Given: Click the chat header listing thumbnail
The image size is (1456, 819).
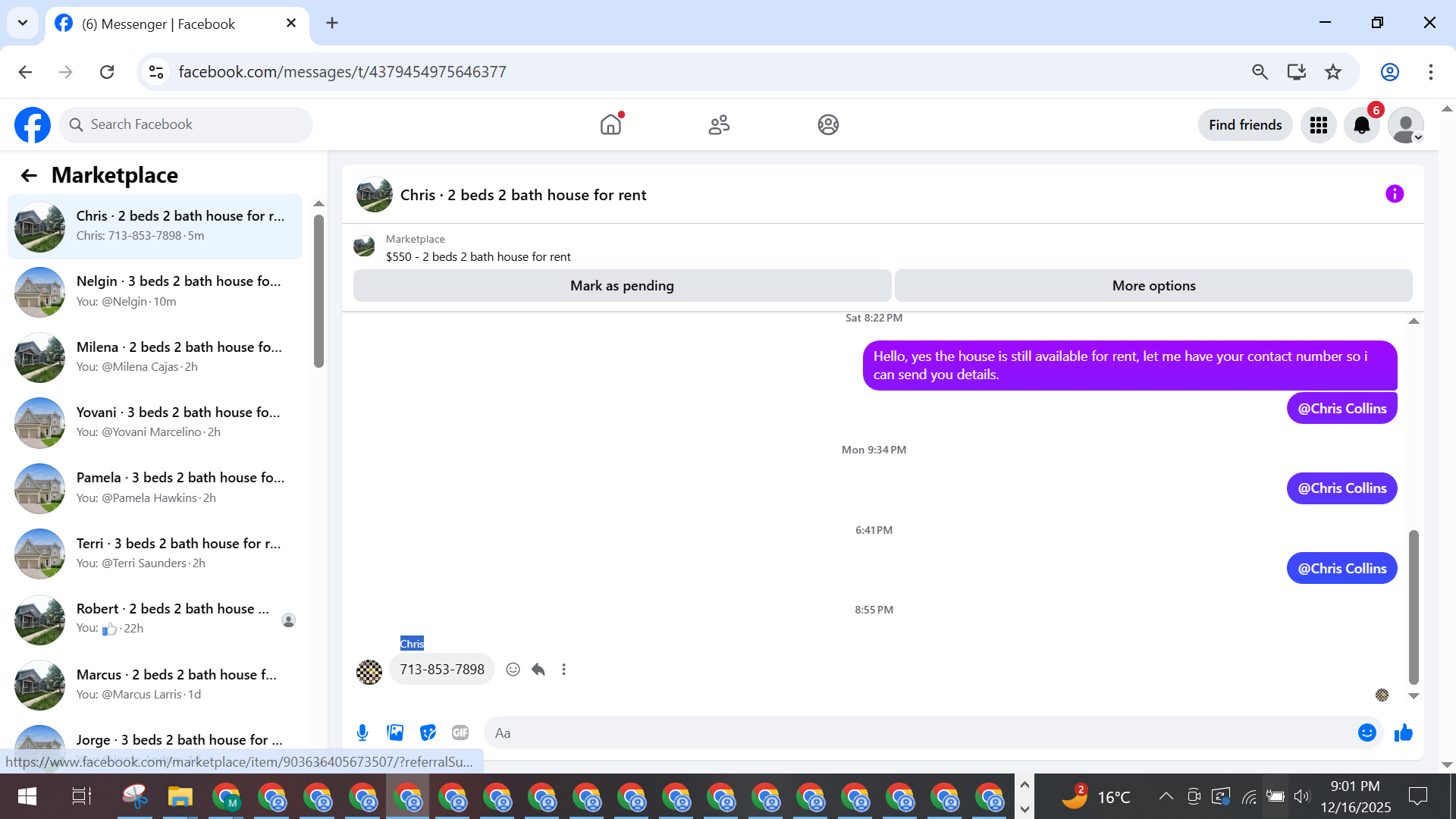Looking at the screenshot, I should (x=374, y=195).
